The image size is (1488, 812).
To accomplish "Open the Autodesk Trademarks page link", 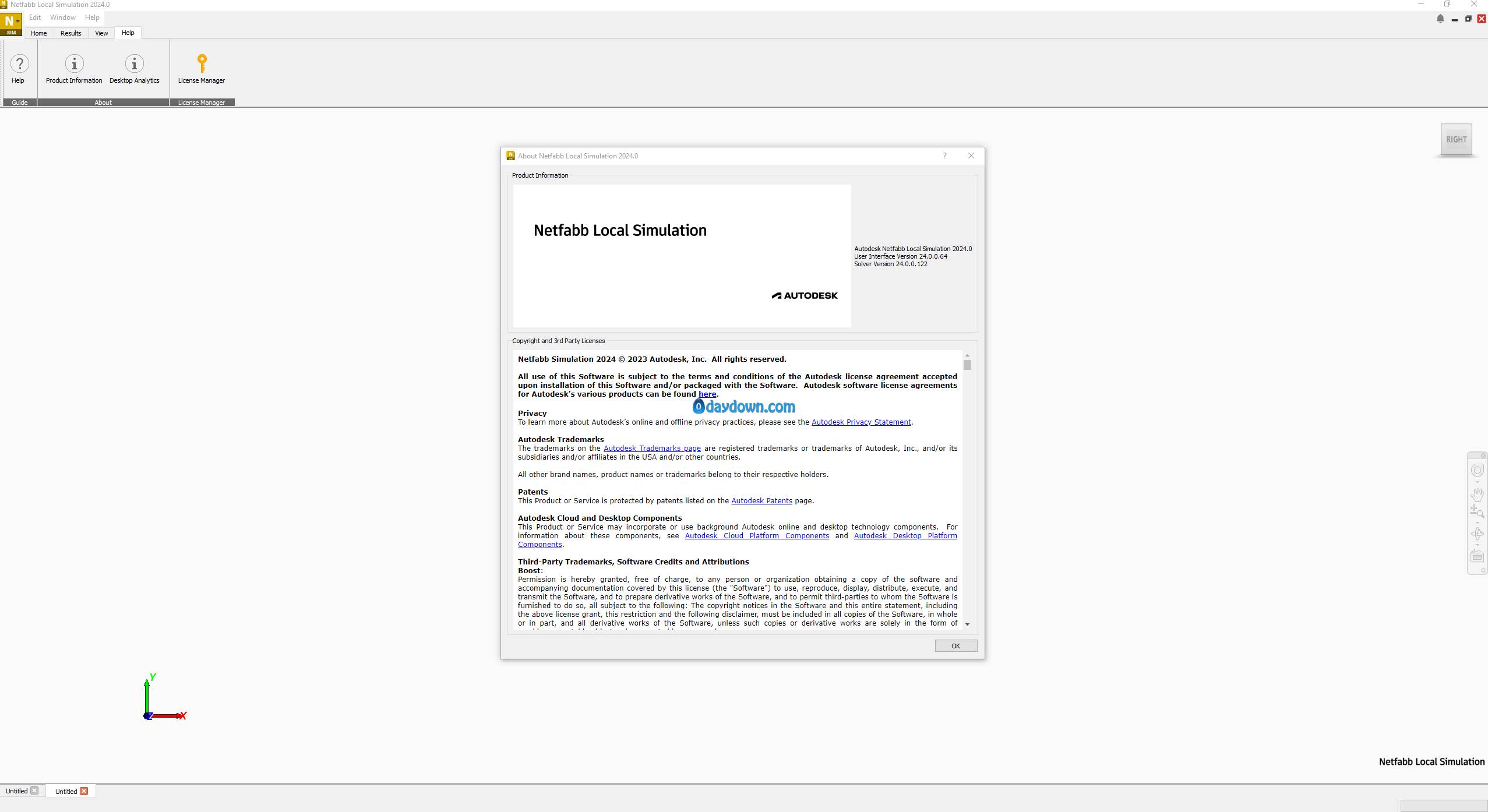I will coord(652,449).
